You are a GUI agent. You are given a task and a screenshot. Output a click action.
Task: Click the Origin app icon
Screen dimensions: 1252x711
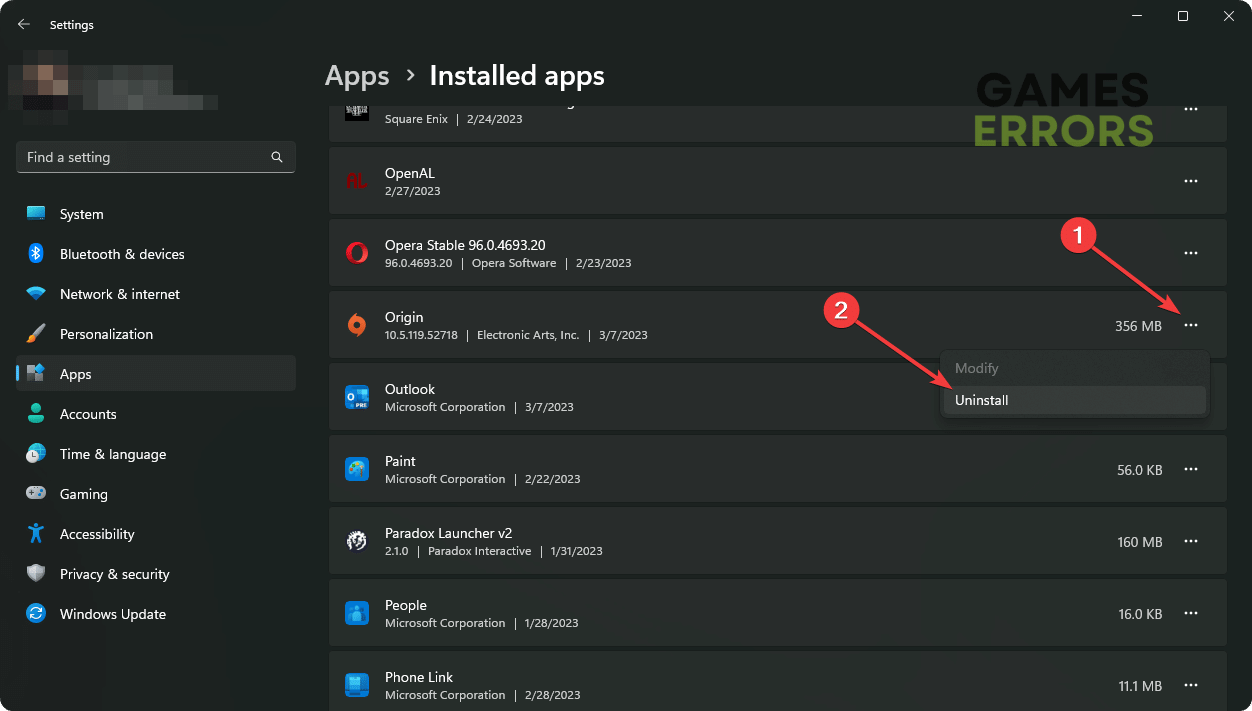357,325
